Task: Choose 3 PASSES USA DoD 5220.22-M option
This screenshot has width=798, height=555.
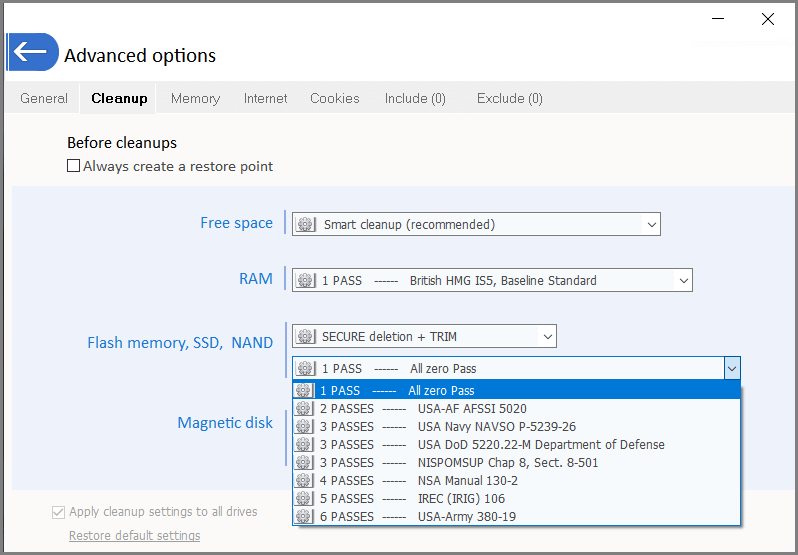Action: point(517,445)
